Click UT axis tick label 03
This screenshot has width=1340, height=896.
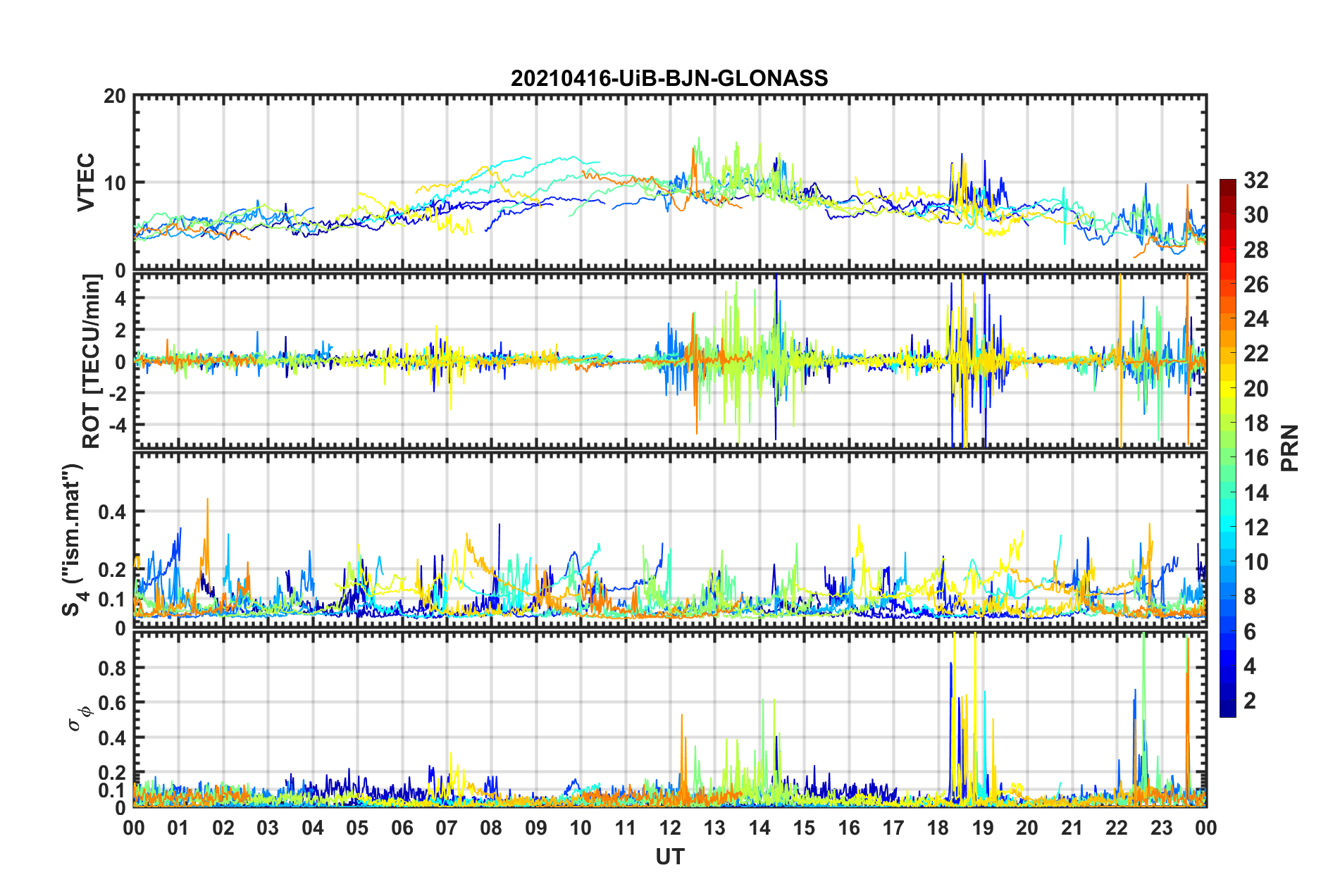tap(268, 828)
